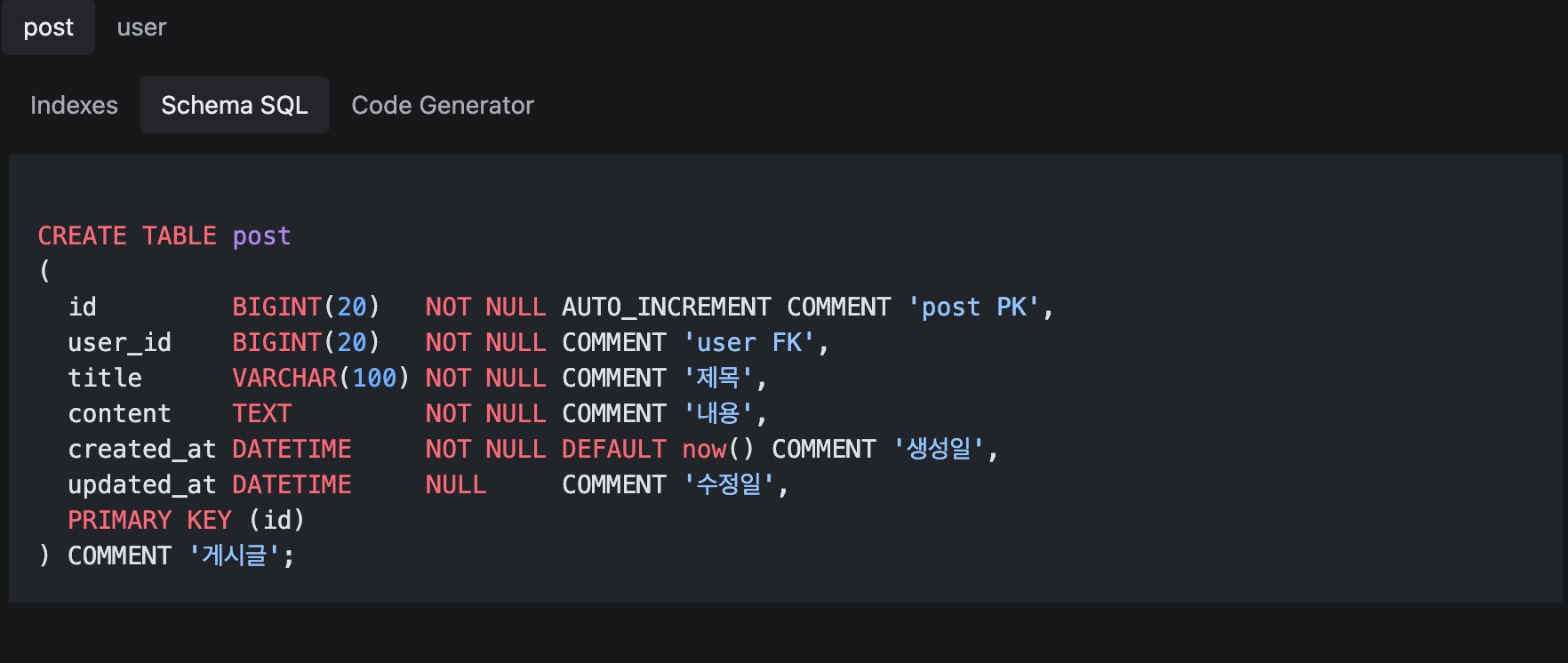The width and height of the screenshot is (1568, 663).
Task: Click the CREATE keyword in the SQL
Action: coord(82,236)
